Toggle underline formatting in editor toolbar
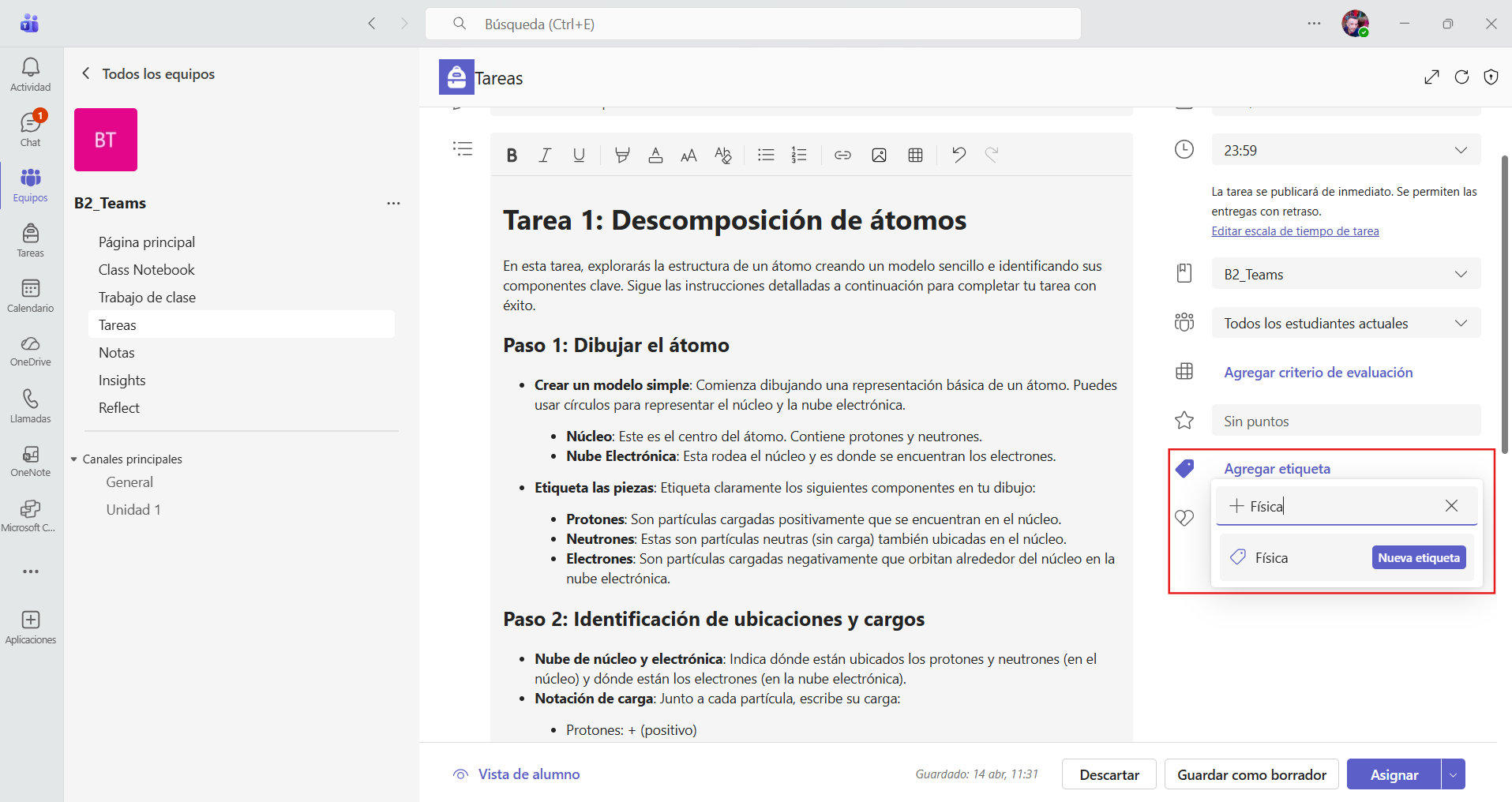 point(579,156)
